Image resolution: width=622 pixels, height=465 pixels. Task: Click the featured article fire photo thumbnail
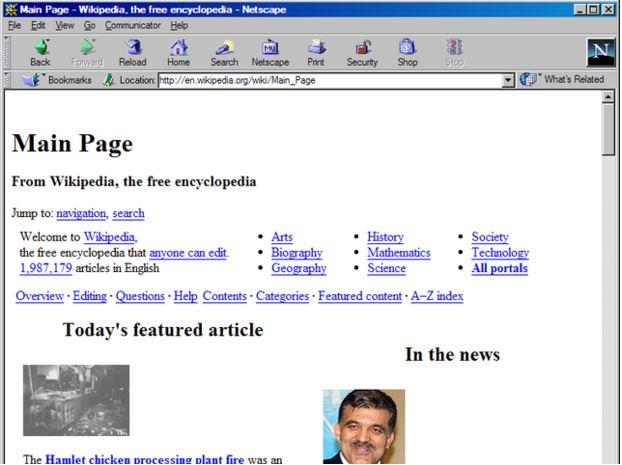click(x=76, y=400)
